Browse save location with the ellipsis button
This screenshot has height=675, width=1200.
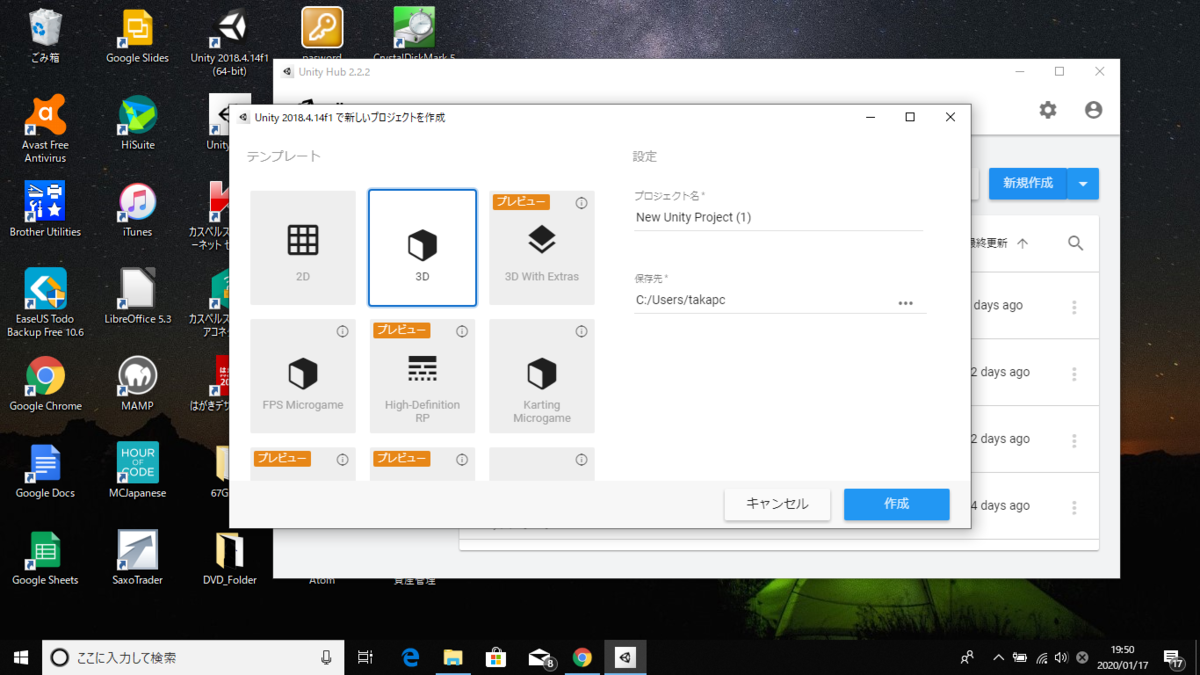[906, 303]
